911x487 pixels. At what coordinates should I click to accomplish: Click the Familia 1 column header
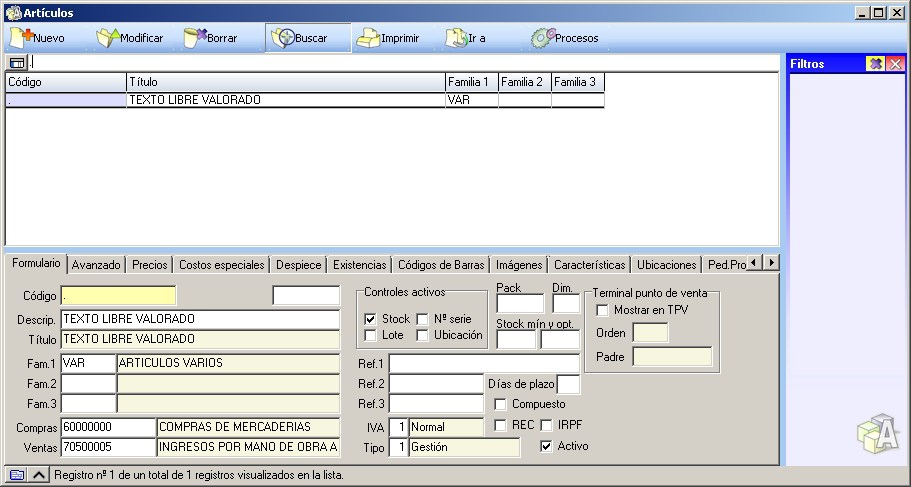pyautogui.click(x=472, y=82)
